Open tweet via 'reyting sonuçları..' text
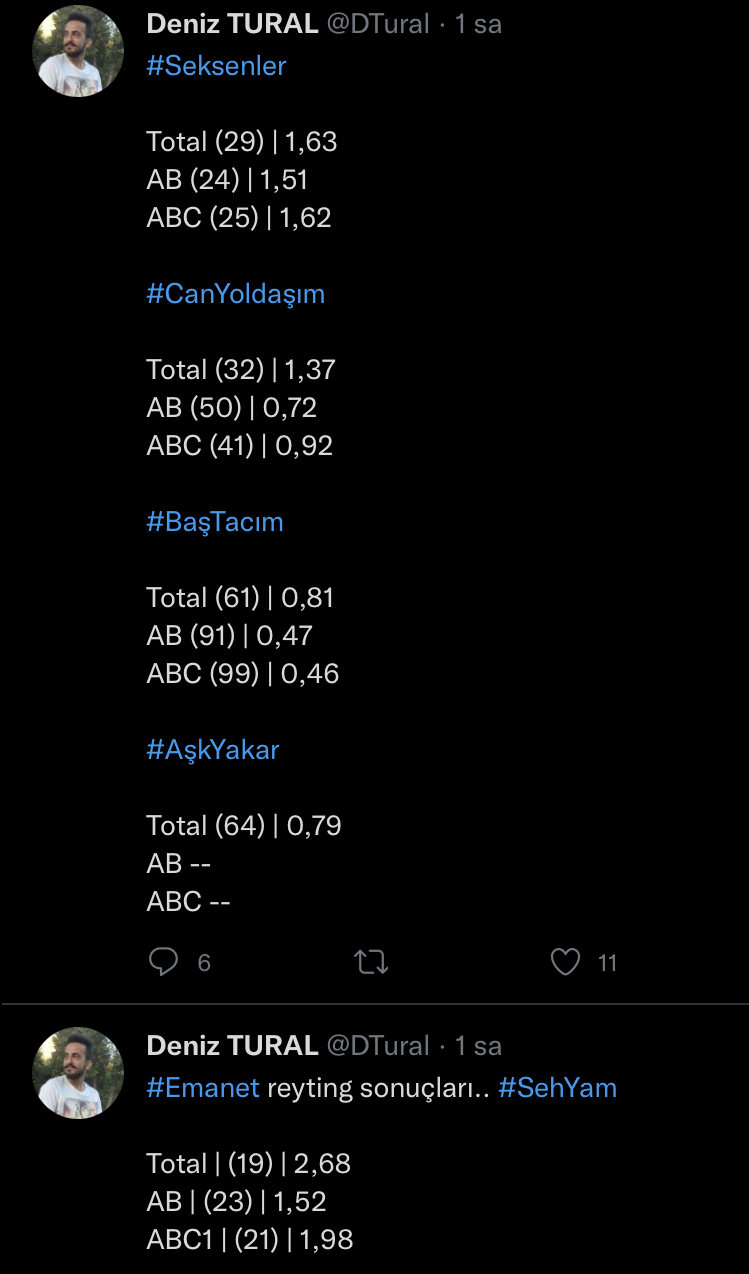The width and height of the screenshot is (749, 1274). point(378,1088)
